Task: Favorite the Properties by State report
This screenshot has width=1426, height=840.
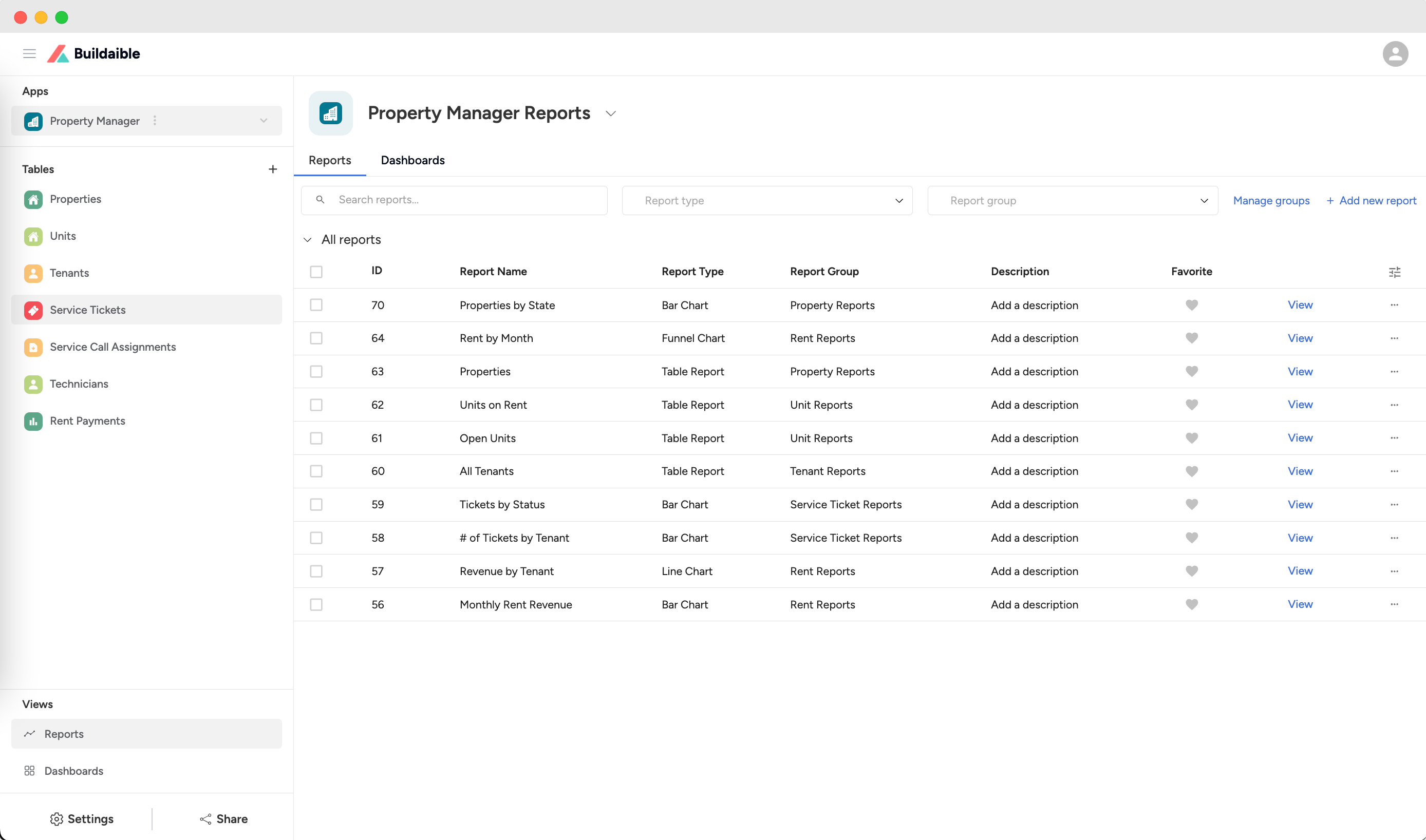Action: click(x=1192, y=305)
